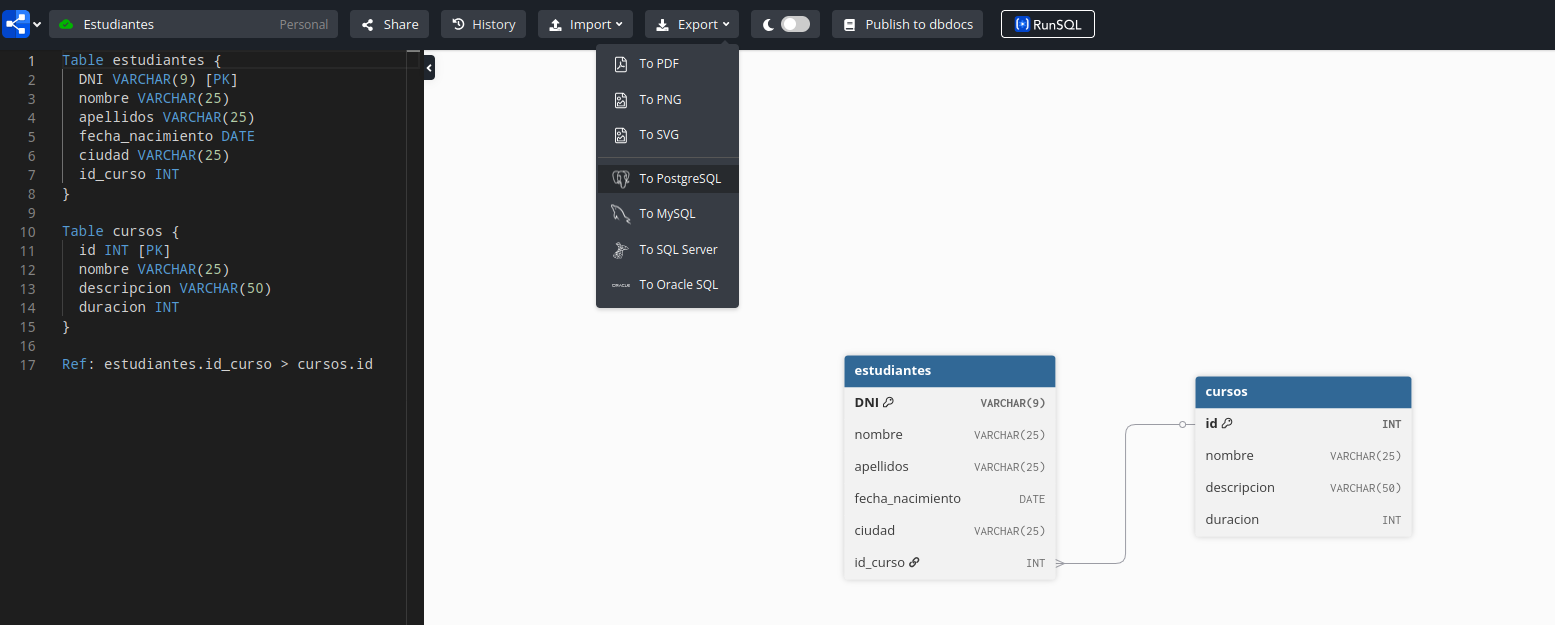Select To SVG export option
Screen dimensions: 1555x625
(659, 135)
